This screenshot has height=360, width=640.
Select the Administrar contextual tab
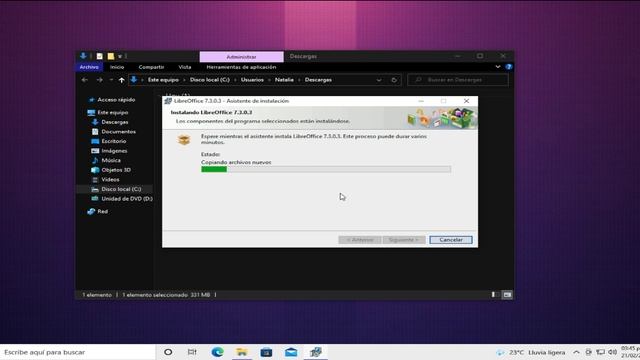(241, 57)
